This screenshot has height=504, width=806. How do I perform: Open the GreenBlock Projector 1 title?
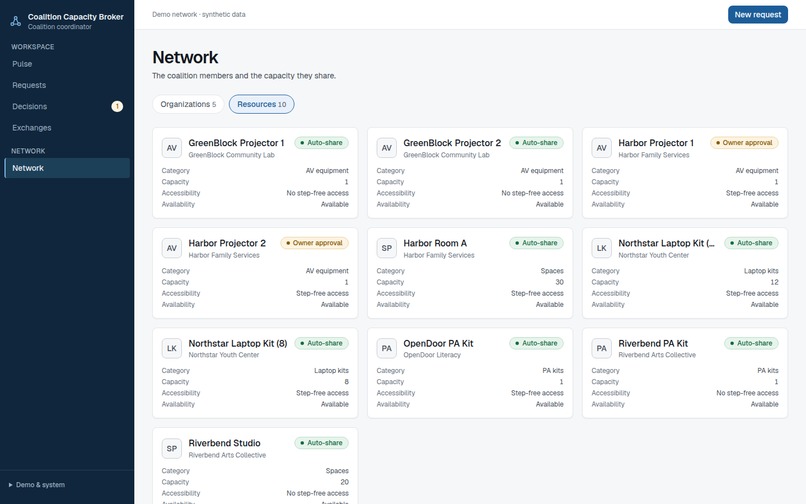236,143
